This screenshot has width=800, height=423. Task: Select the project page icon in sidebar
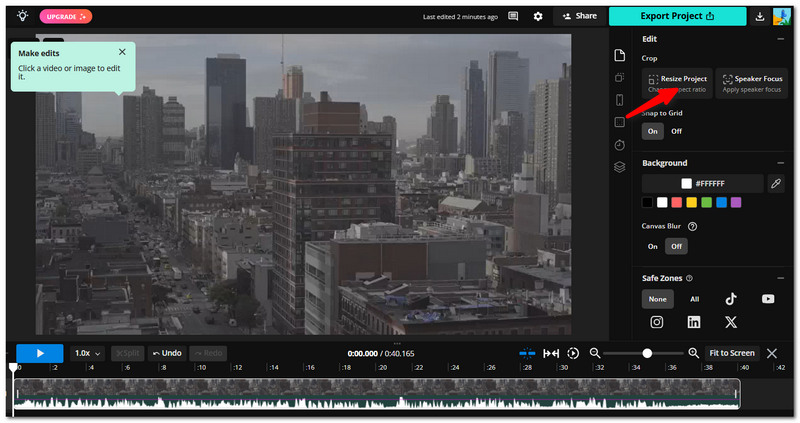pyautogui.click(x=619, y=55)
